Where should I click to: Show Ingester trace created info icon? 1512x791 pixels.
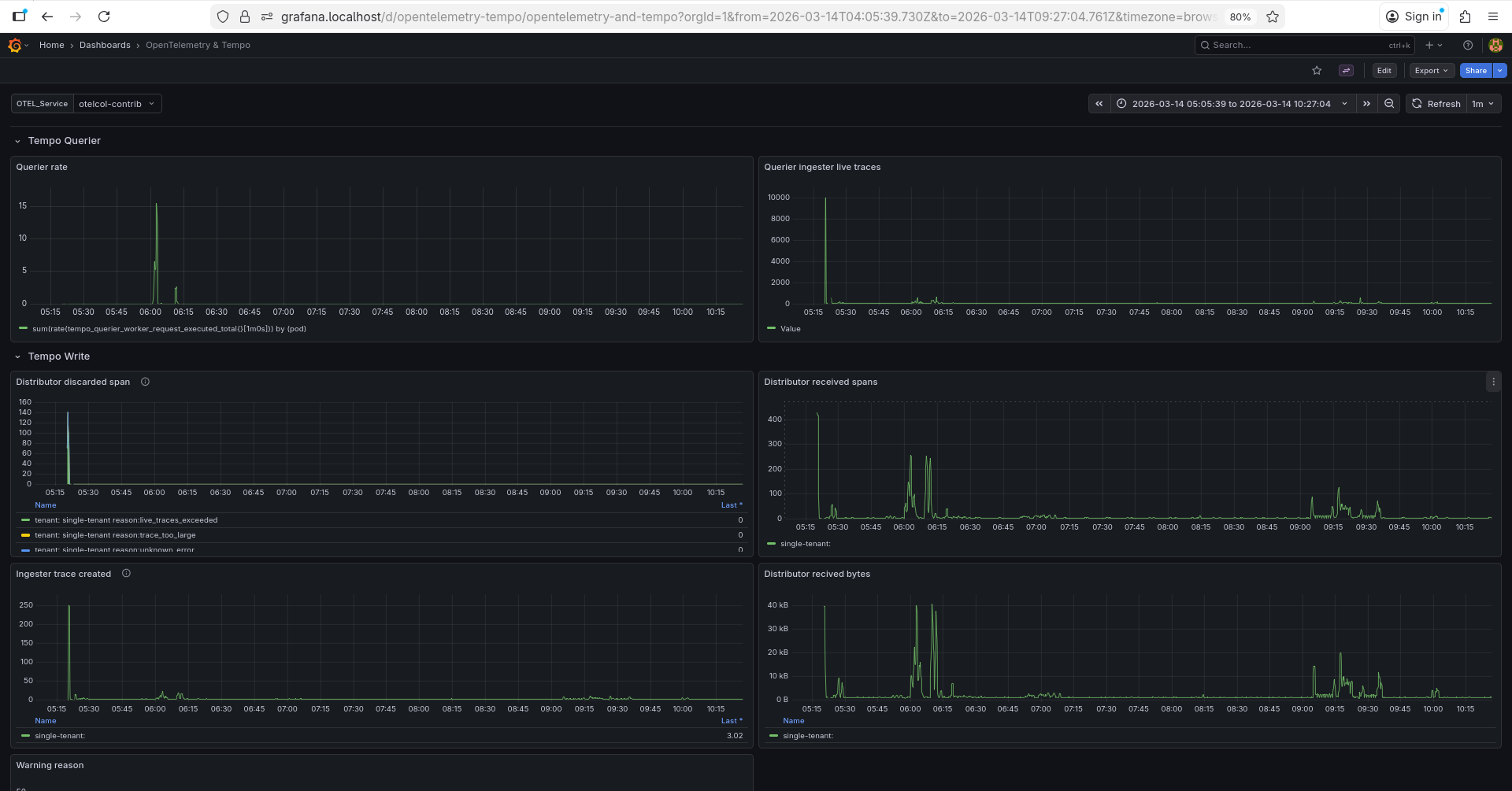126,574
